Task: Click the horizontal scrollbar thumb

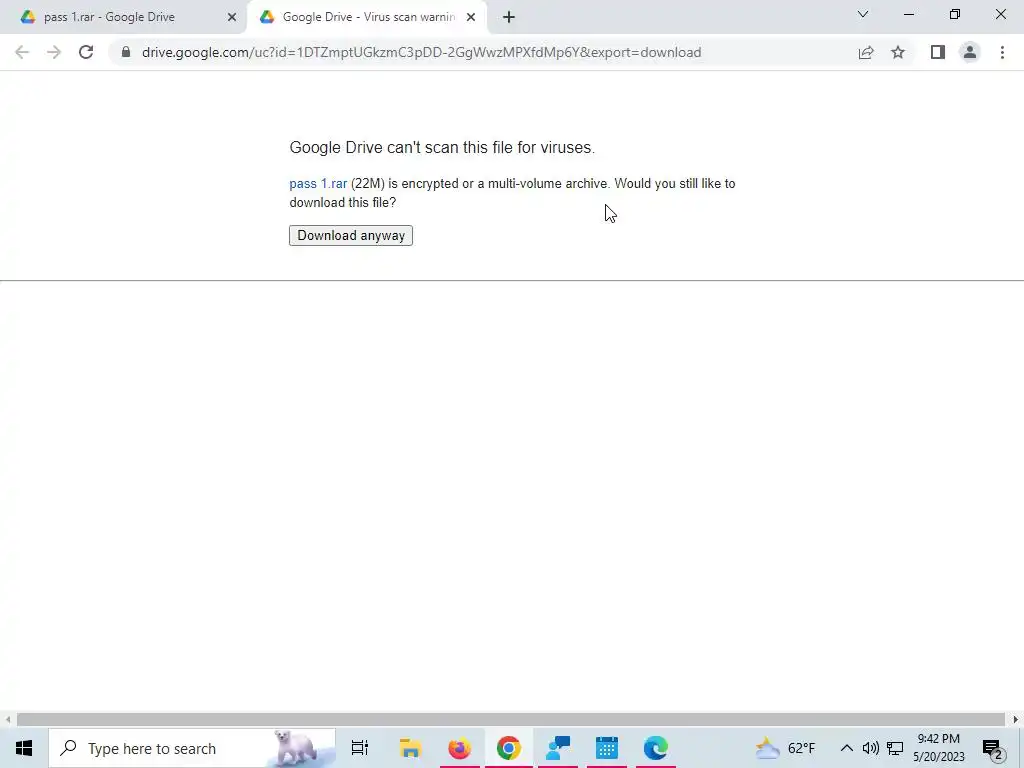Action: (x=510, y=720)
